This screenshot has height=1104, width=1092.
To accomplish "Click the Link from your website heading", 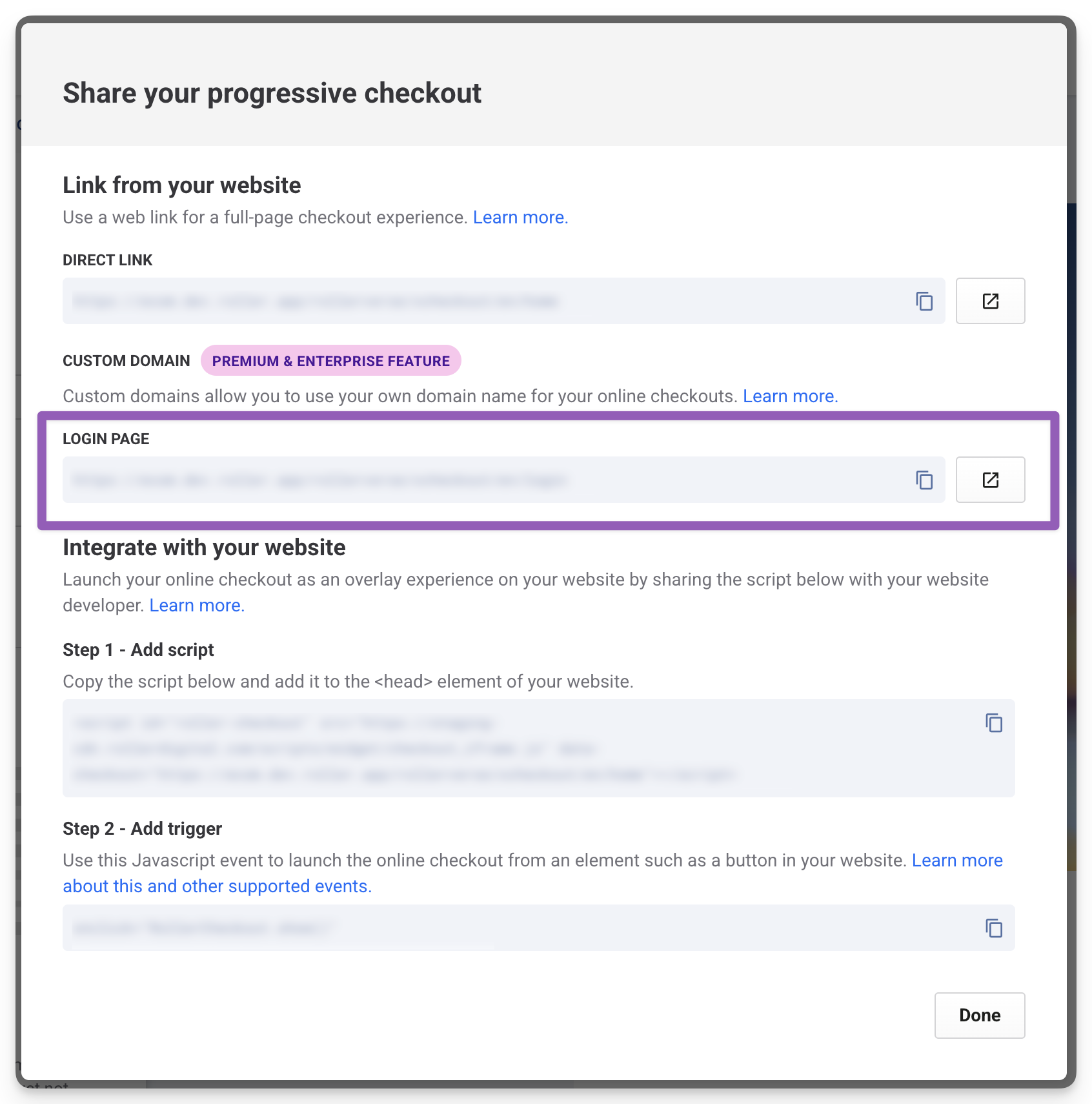I will click(x=181, y=185).
